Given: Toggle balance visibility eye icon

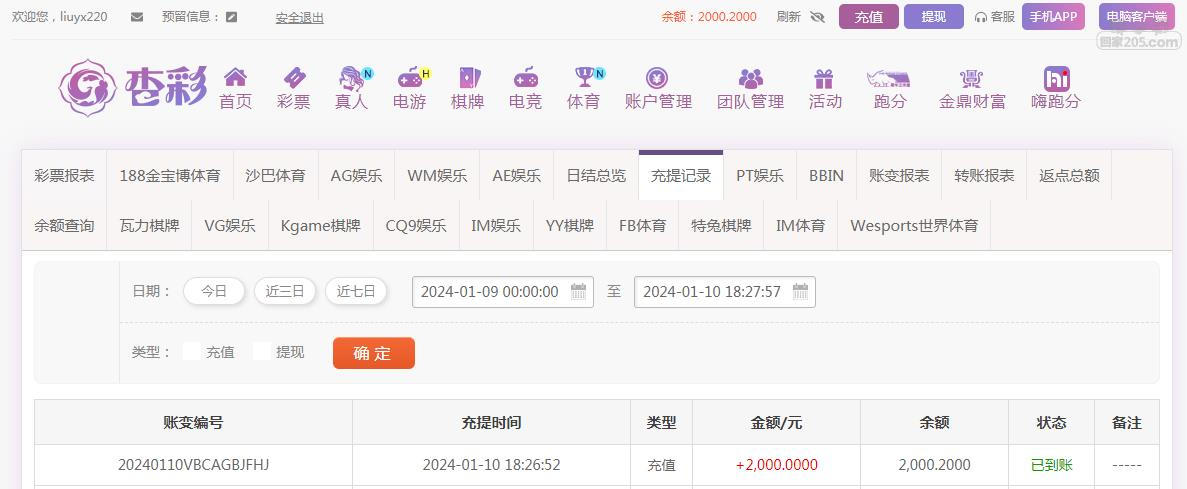Looking at the screenshot, I should click(817, 17).
